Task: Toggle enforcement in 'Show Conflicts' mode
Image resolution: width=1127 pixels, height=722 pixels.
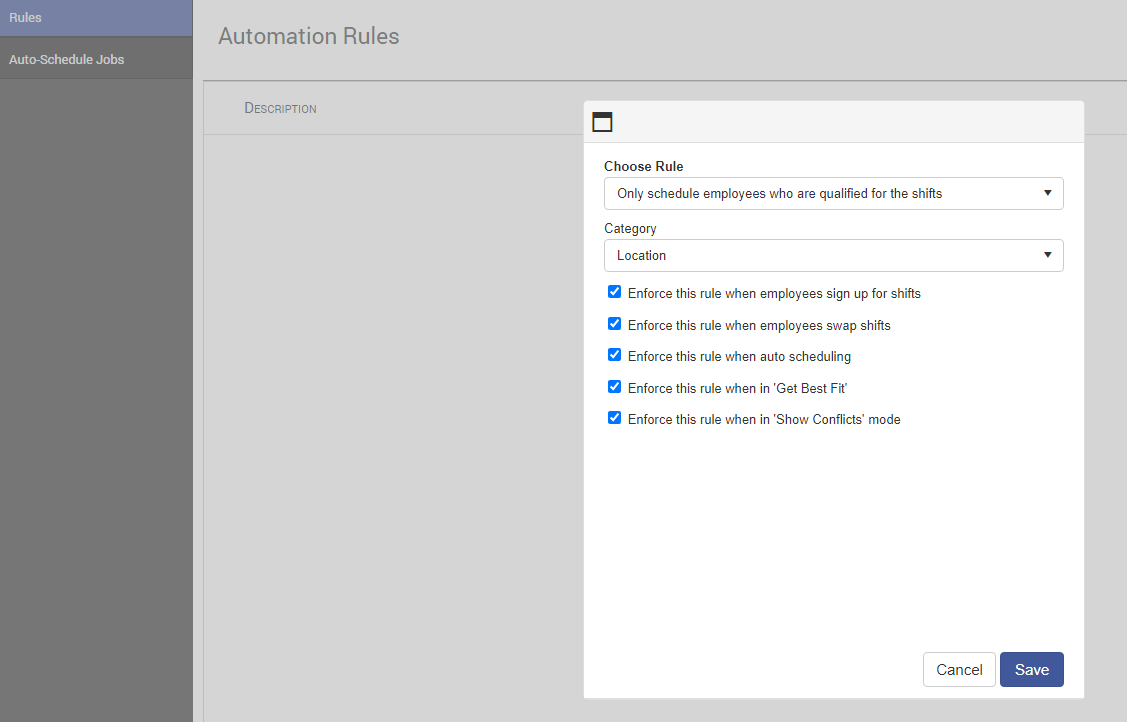Action: pos(614,417)
